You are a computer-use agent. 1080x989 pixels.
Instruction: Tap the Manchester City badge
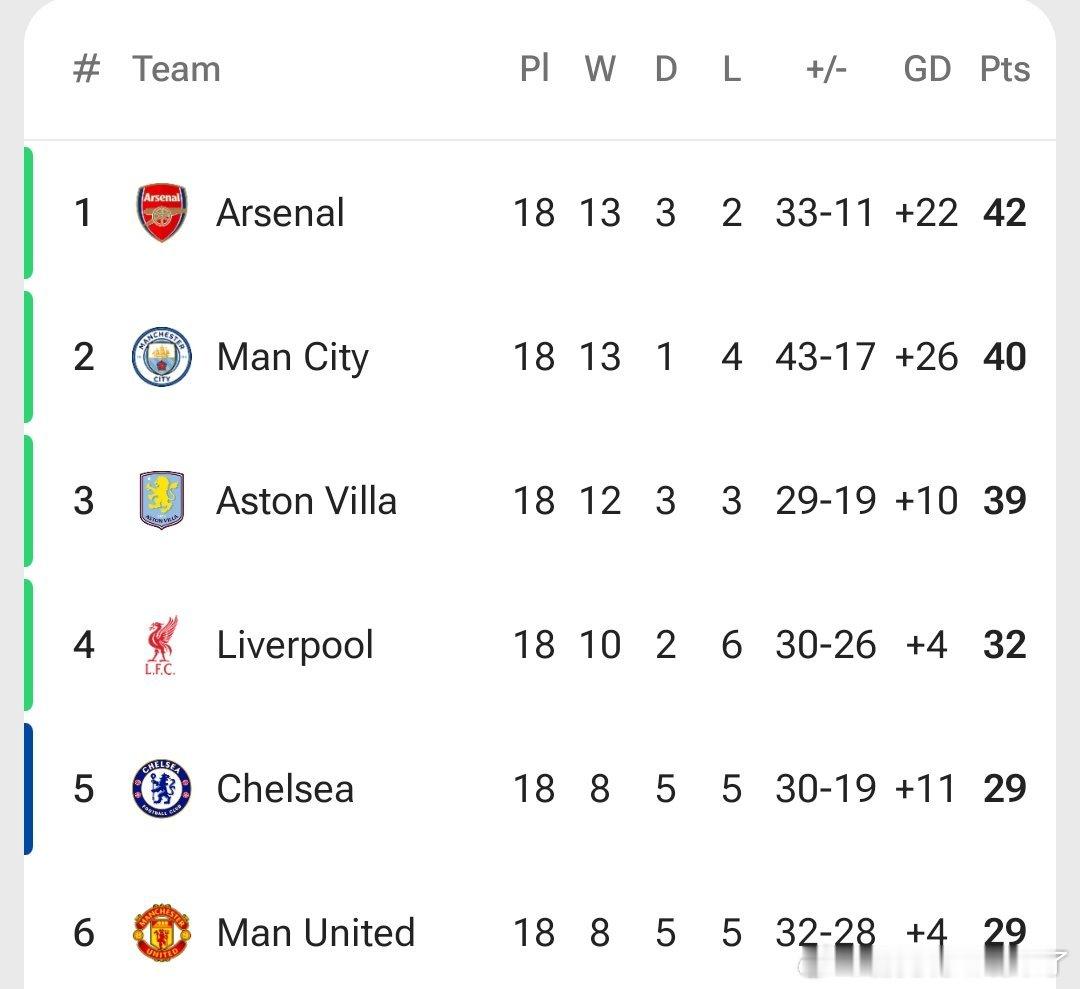tap(162, 357)
